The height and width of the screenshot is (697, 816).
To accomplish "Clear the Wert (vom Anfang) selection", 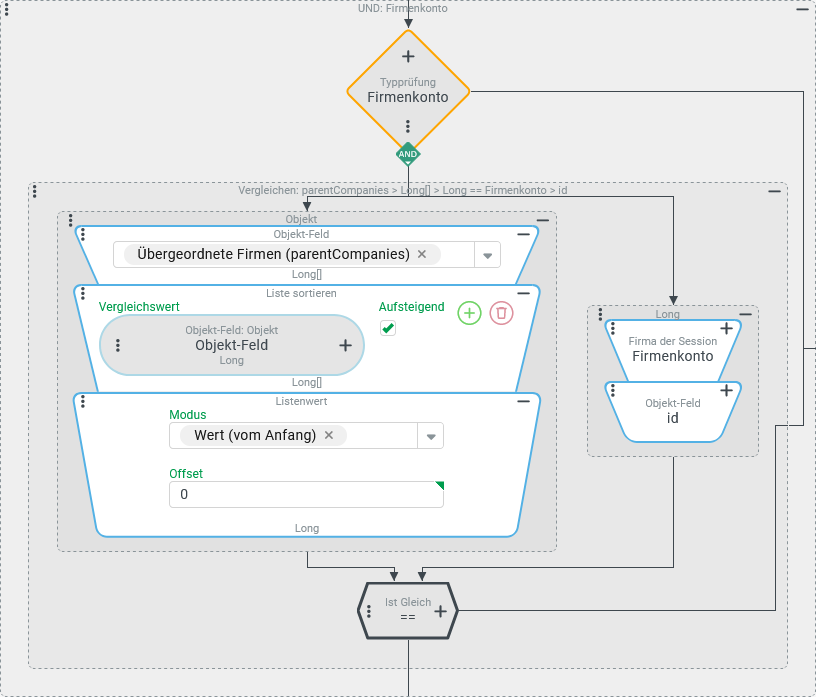I will click(x=328, y=435).
